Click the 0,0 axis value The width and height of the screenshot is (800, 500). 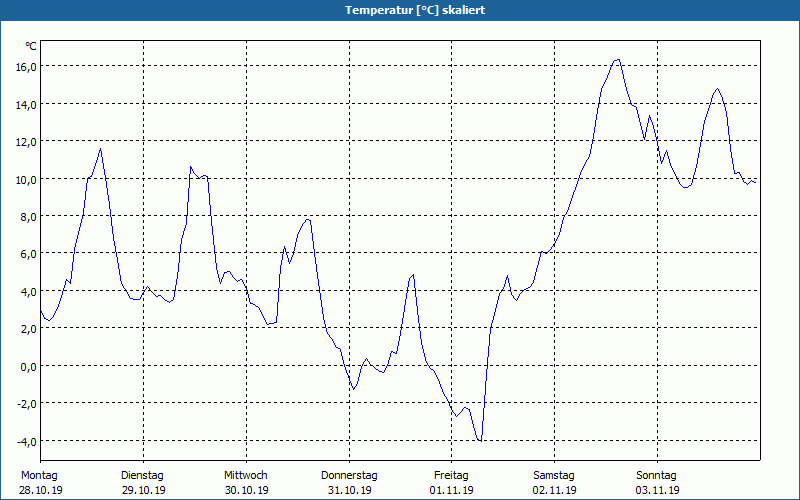29,366
